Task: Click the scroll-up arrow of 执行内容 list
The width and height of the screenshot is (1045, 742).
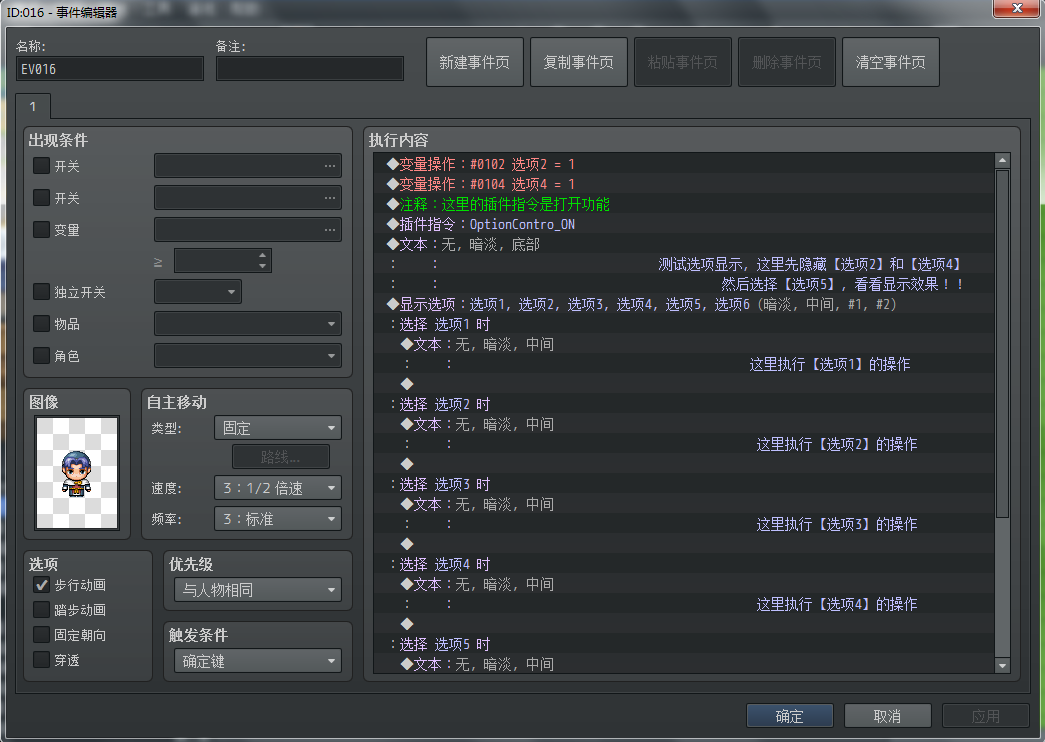Action: coord(1002,161)
